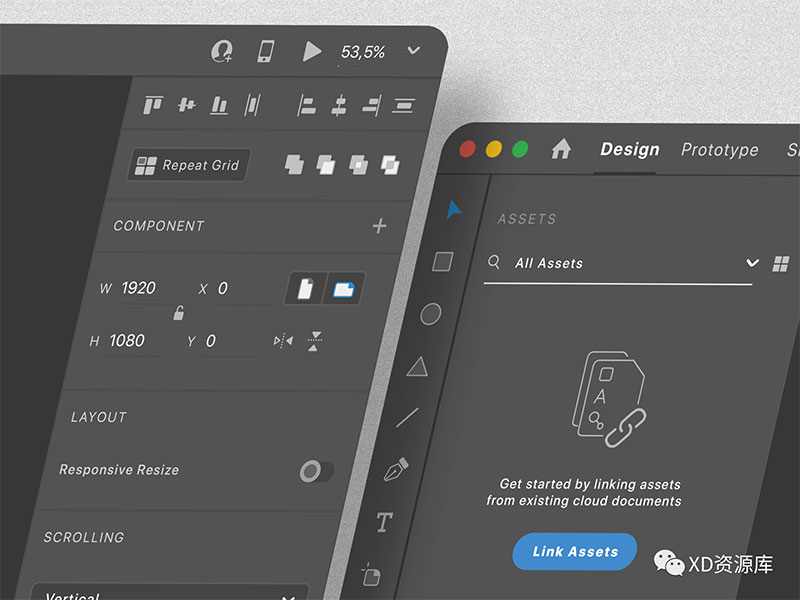Start the desktop preview play button
The width and height of the screenshot is (800, 600).
coord(312,52)
